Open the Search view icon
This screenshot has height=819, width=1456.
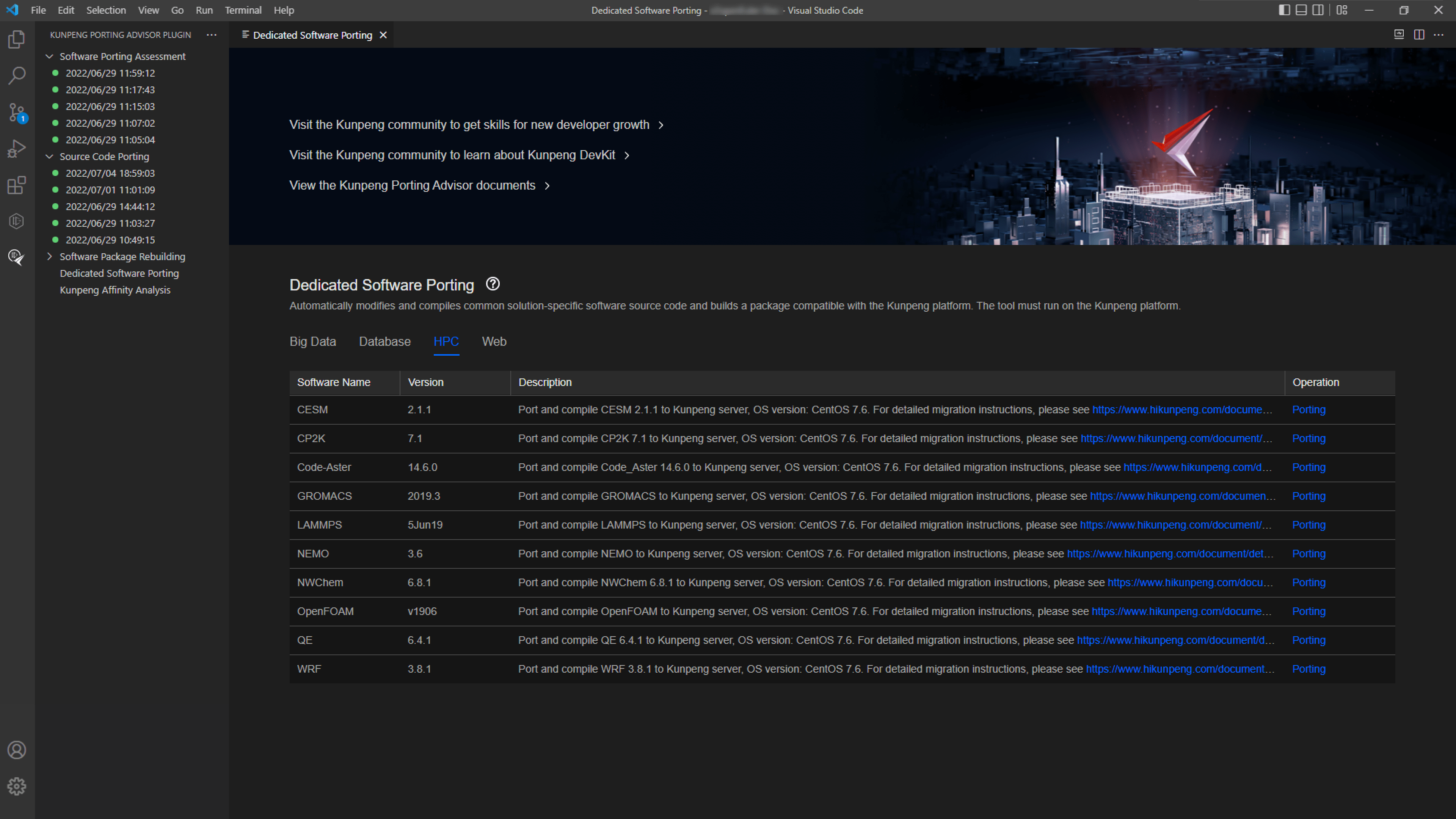(x=16, y=76)
